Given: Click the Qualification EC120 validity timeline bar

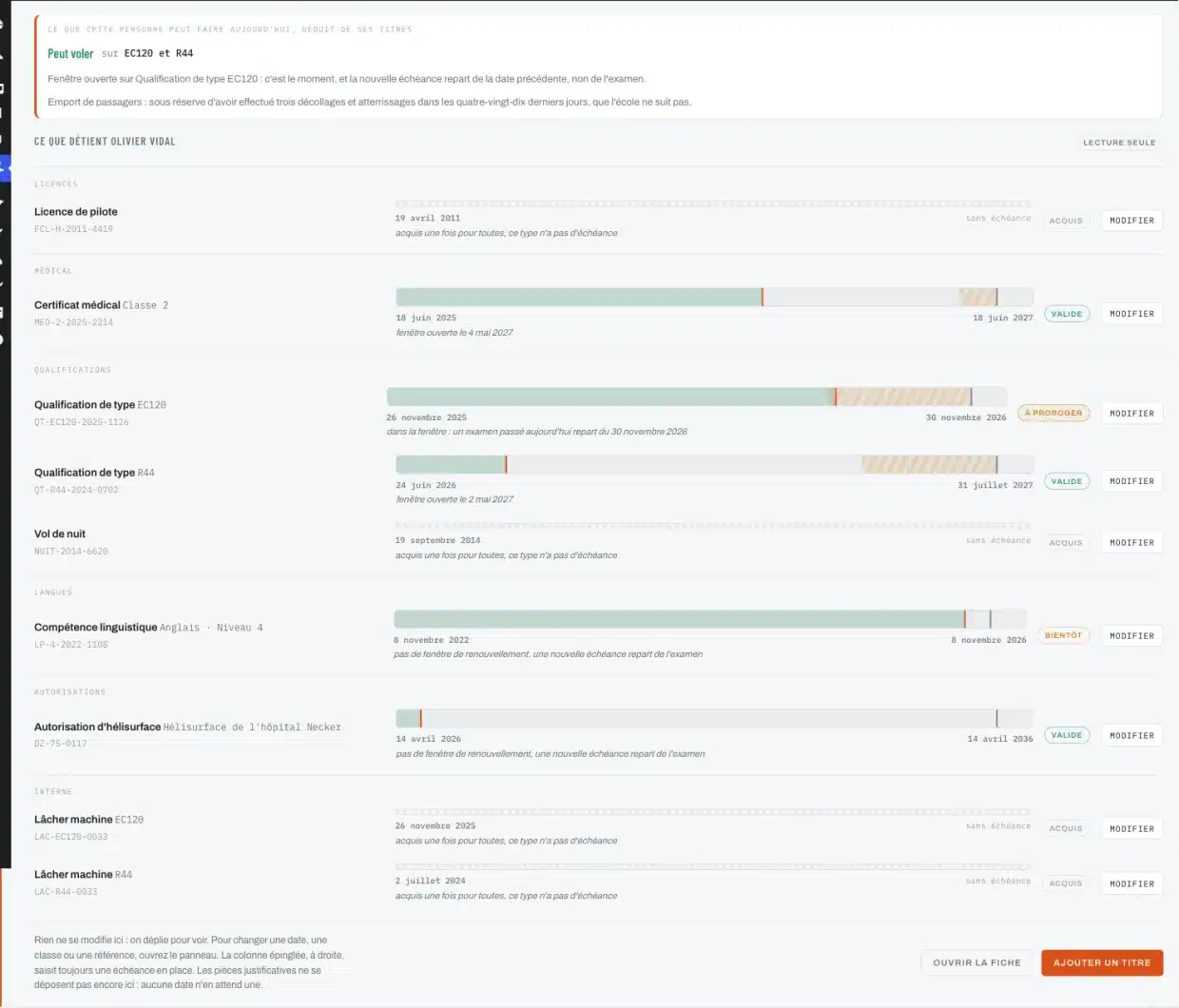Looking at the screenshot, I should click(x=696, y=397).
